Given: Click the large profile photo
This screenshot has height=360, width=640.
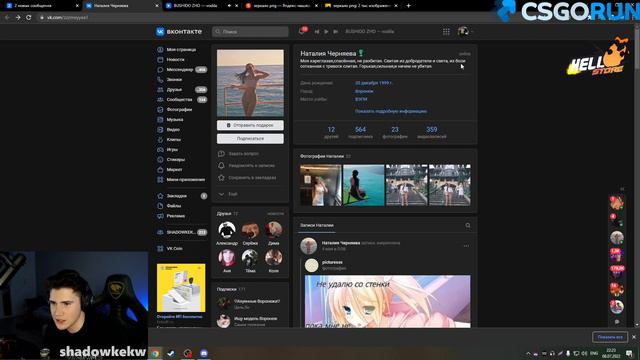Looking at the screenshot, I should pyautogui.click(x=250, y=83).
